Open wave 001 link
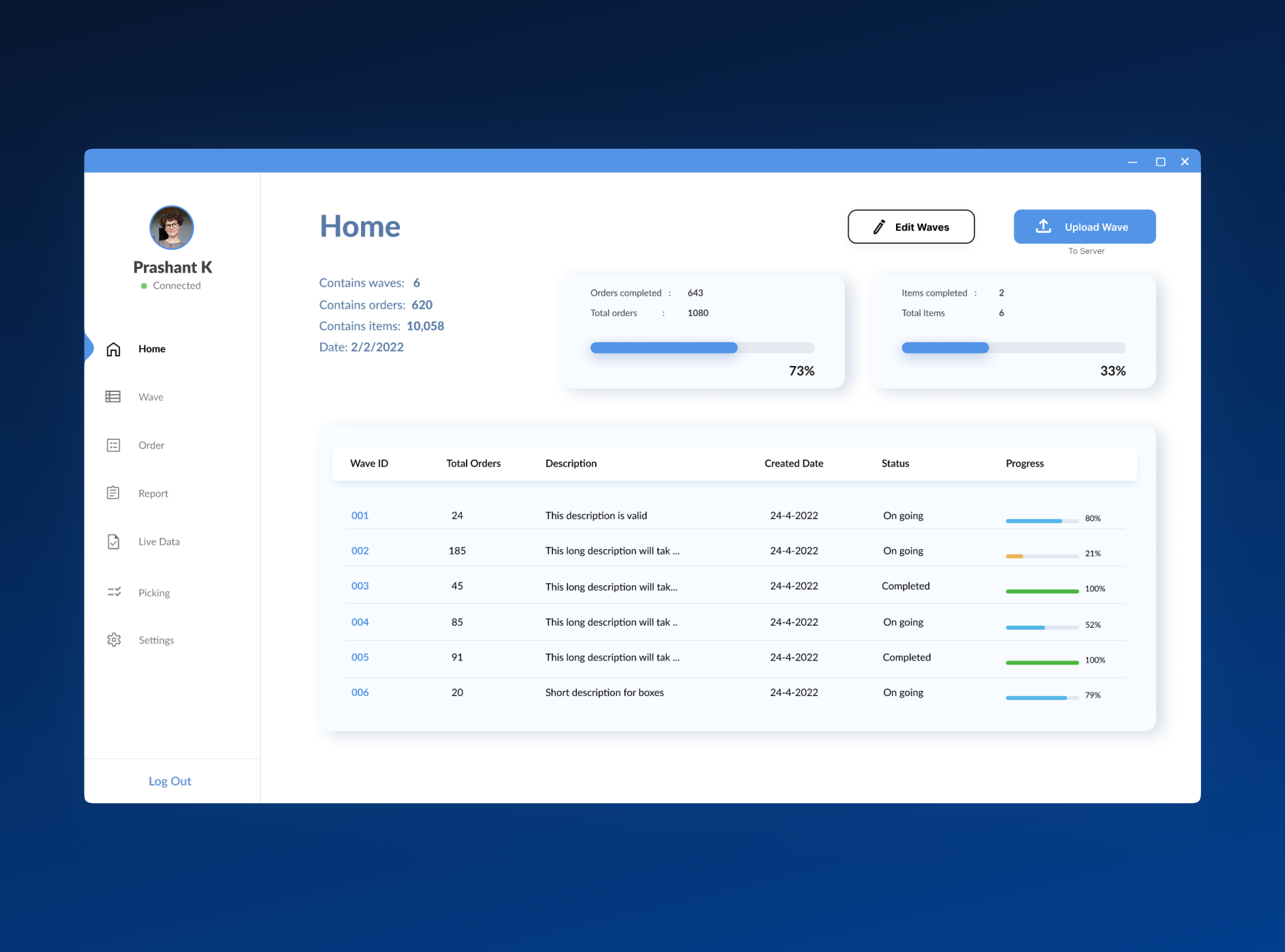1285x952 pixels. click(360, 516)
